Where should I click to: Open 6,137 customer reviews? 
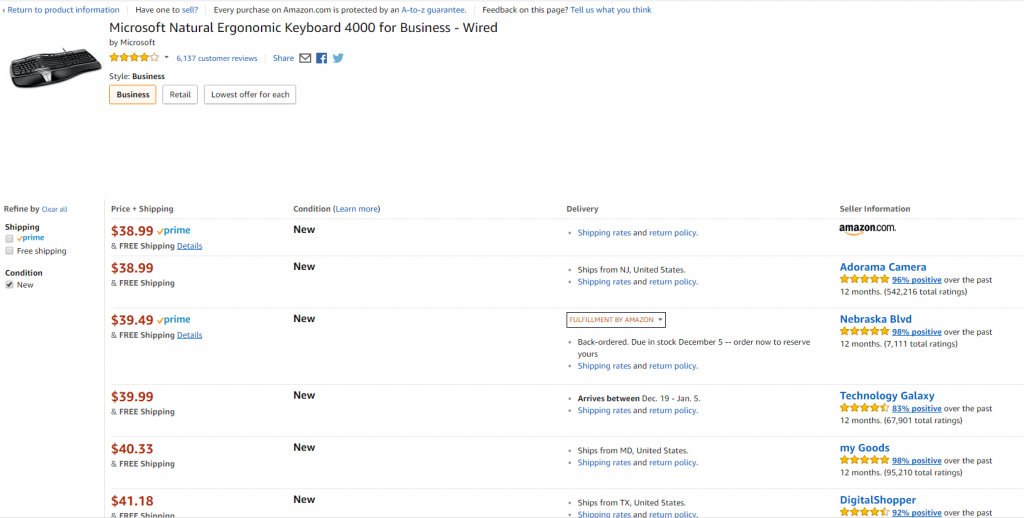[217, 58]
